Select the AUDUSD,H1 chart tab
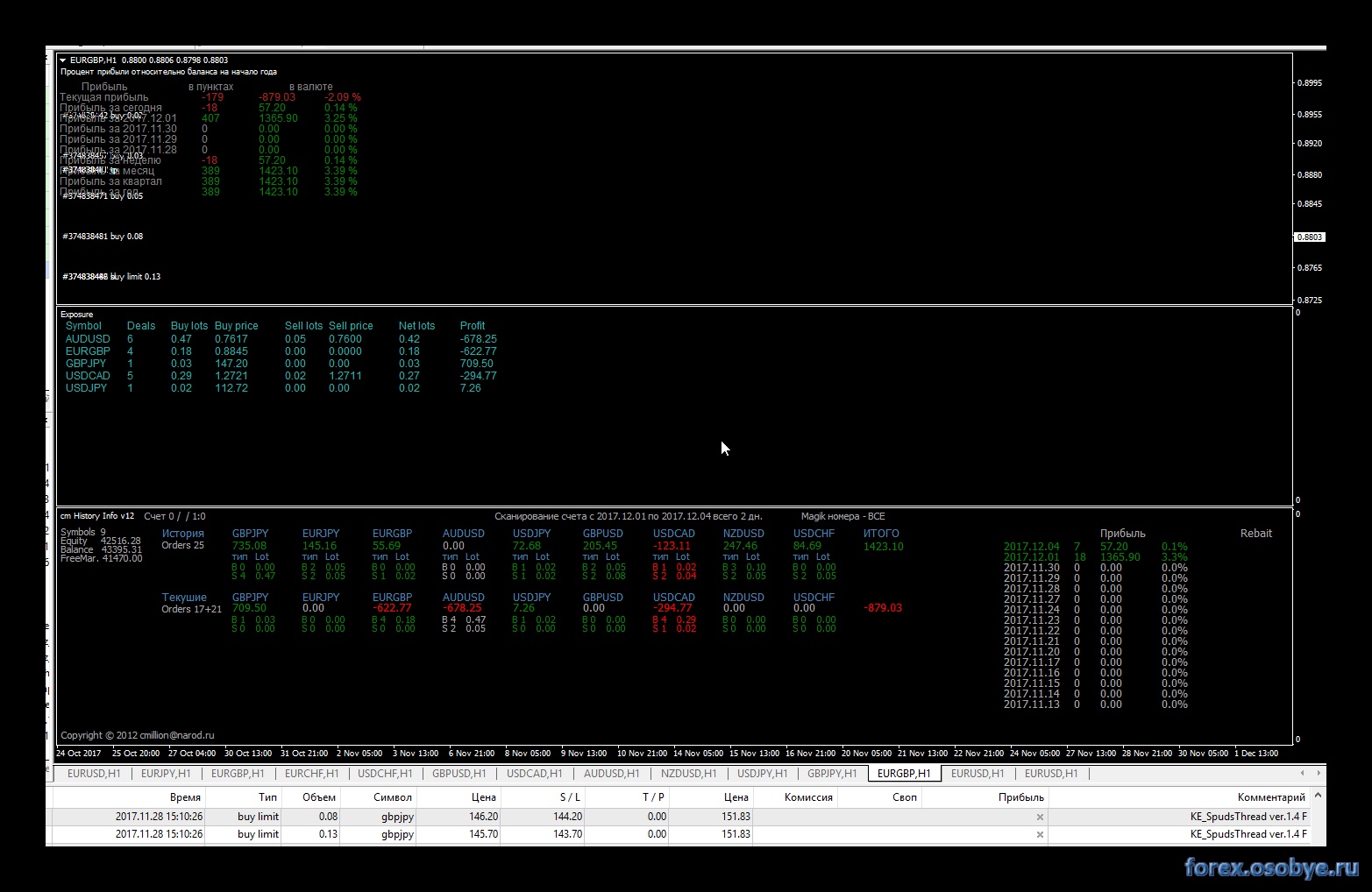This screenshot has width=1372, height=892. [x=611, y=774]
